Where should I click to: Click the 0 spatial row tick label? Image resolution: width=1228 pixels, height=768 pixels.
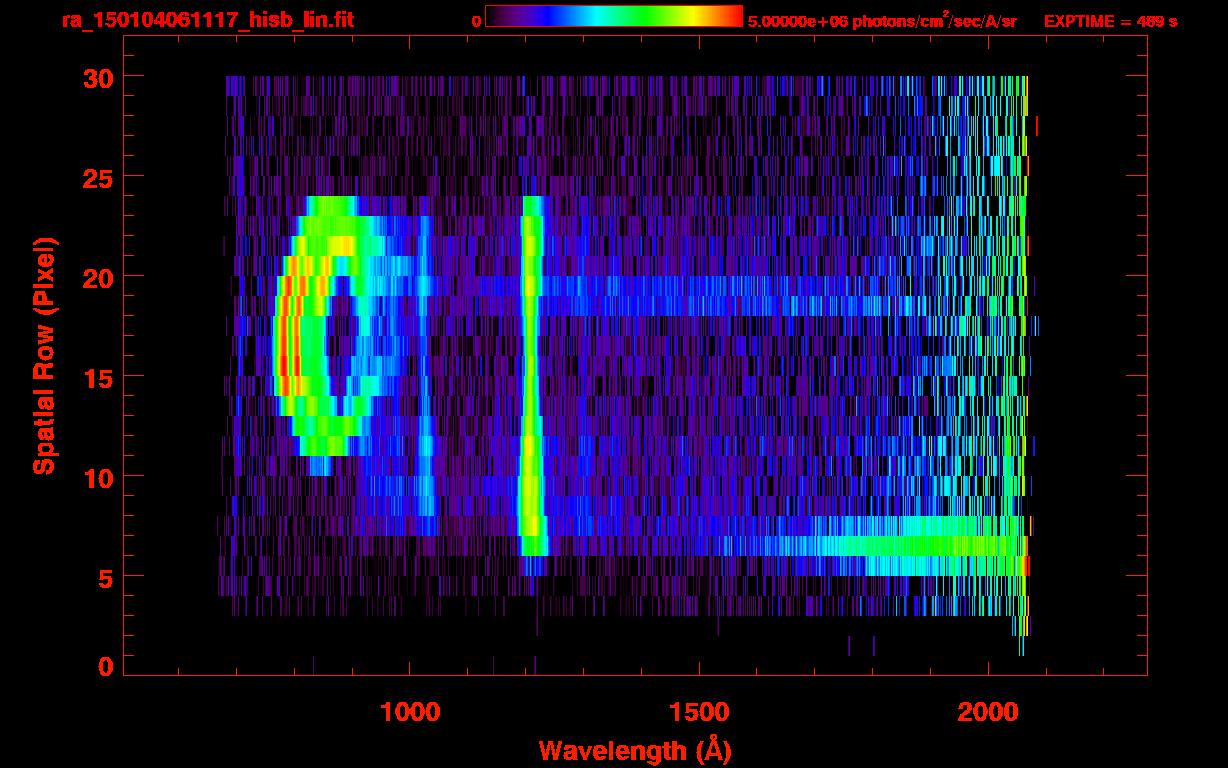[x=106, y=666]
